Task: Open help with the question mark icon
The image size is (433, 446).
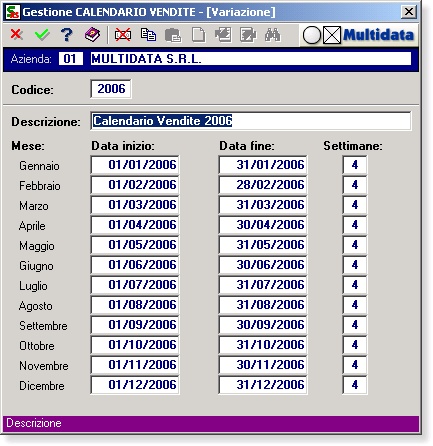Action: 67,34
